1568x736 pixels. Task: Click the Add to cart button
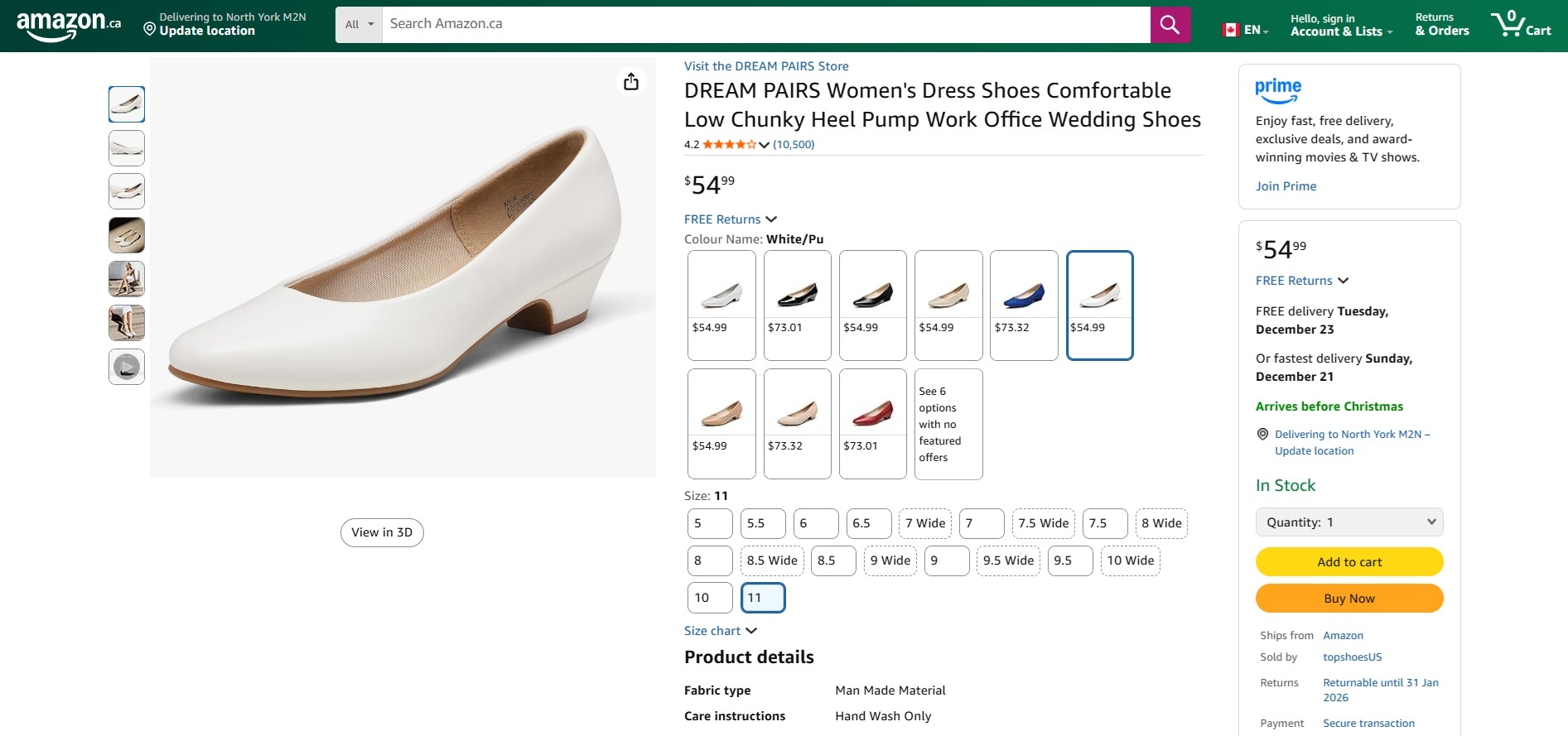(x=1349, y=562)
